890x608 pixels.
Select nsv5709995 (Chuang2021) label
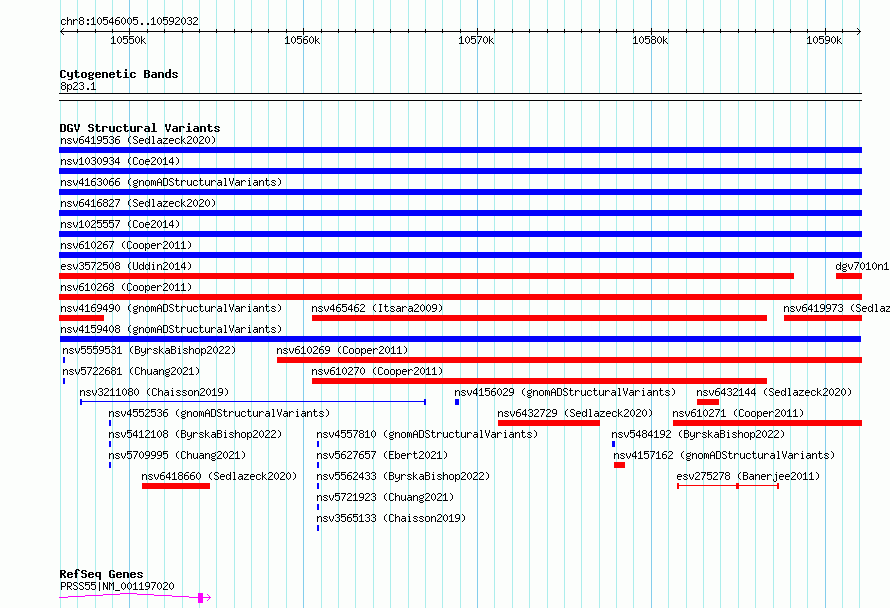pos(177,455)
